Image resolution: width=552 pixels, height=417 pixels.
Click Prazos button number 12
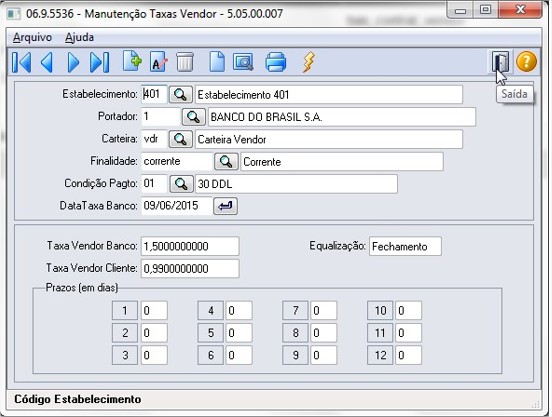coord(380,355)
